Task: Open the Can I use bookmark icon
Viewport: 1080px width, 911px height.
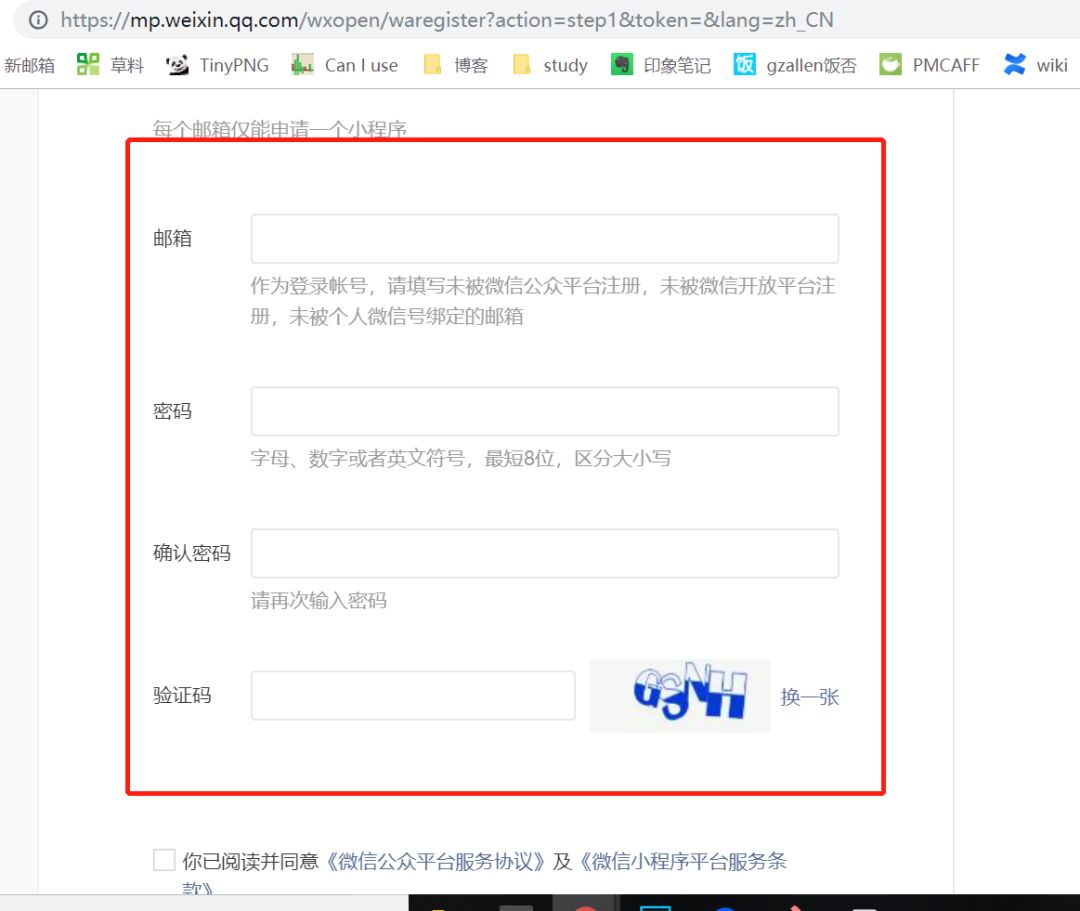Action: click(x=302, y=65)
